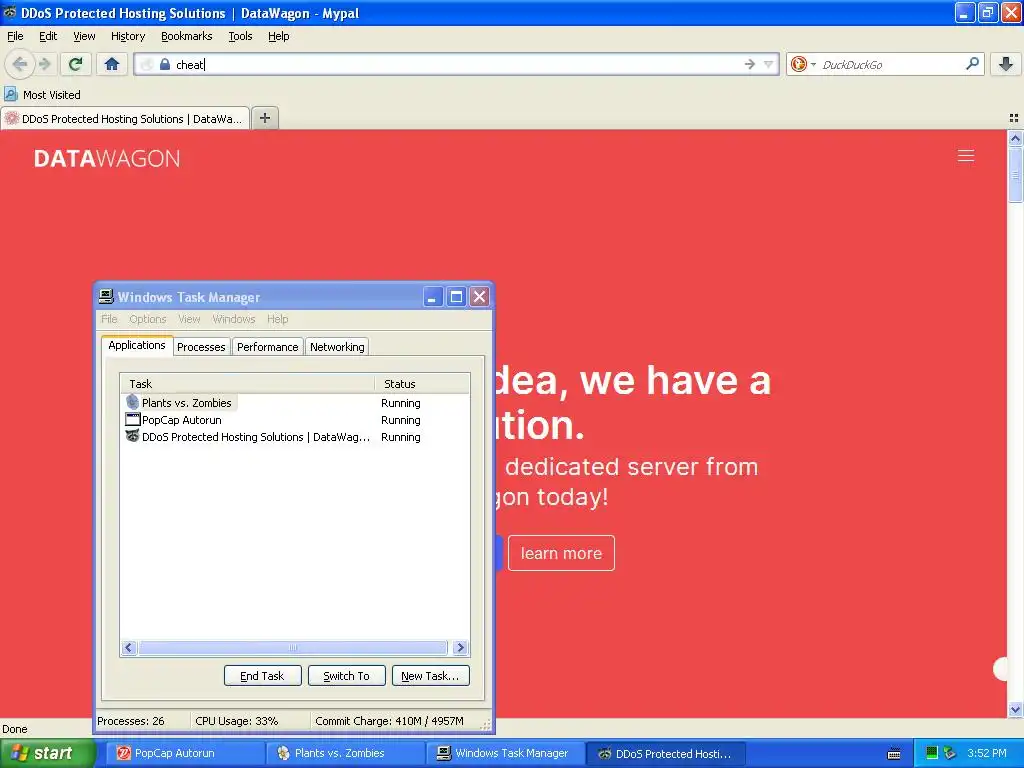The image size is (1024, 768).
Task: Open the DuckDuckGo search engine selector
Action: point(803,64)
